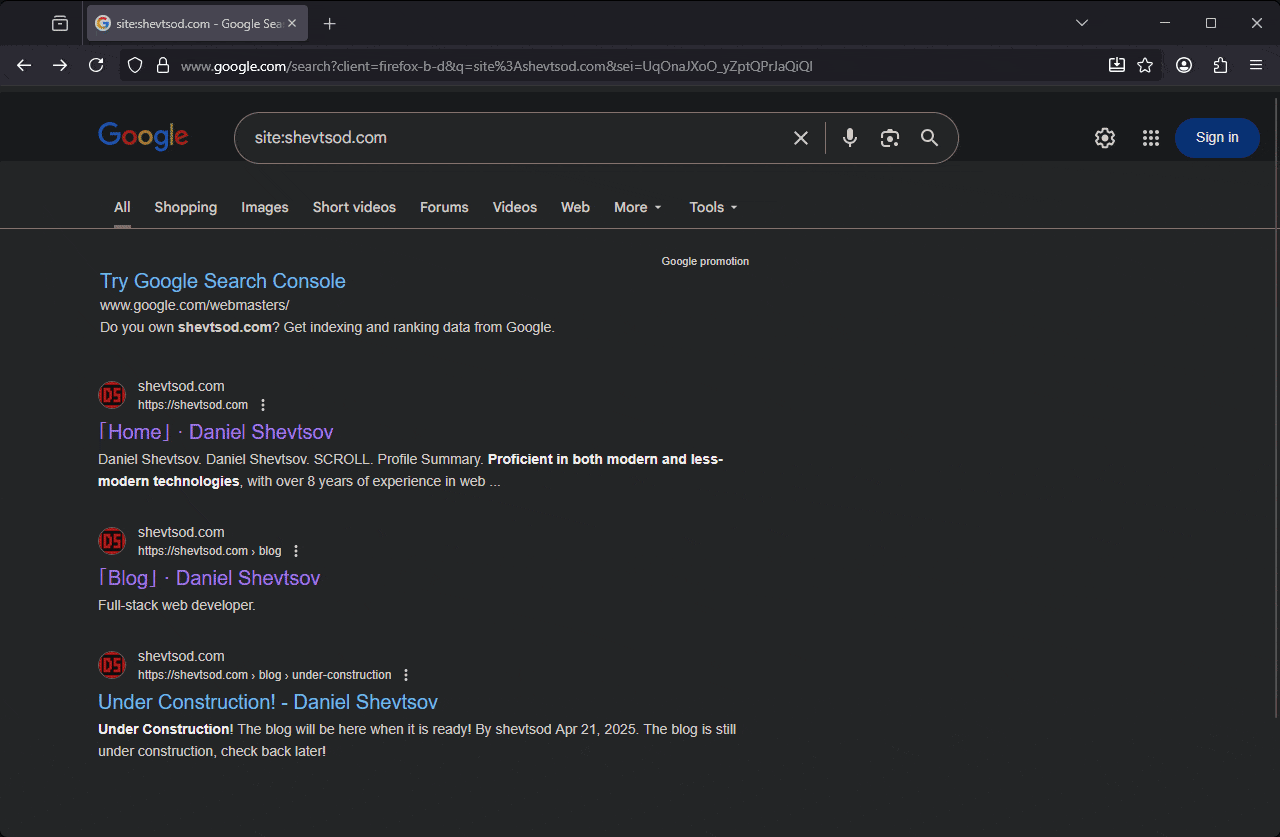The width and height of the screenshot is (1280, 837).
Task: Click the www.google.com/webmasters/ URL text
Action: point(195,305)
